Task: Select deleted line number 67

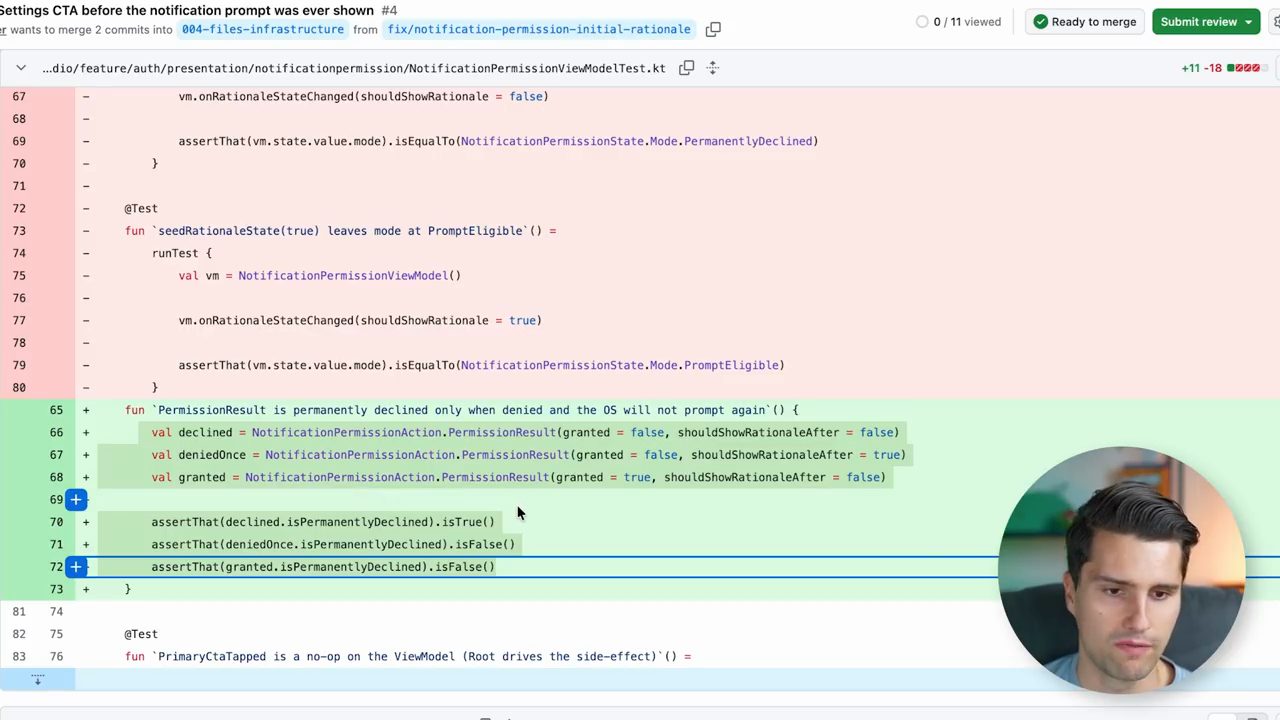Action: click(x=19, y=96)
